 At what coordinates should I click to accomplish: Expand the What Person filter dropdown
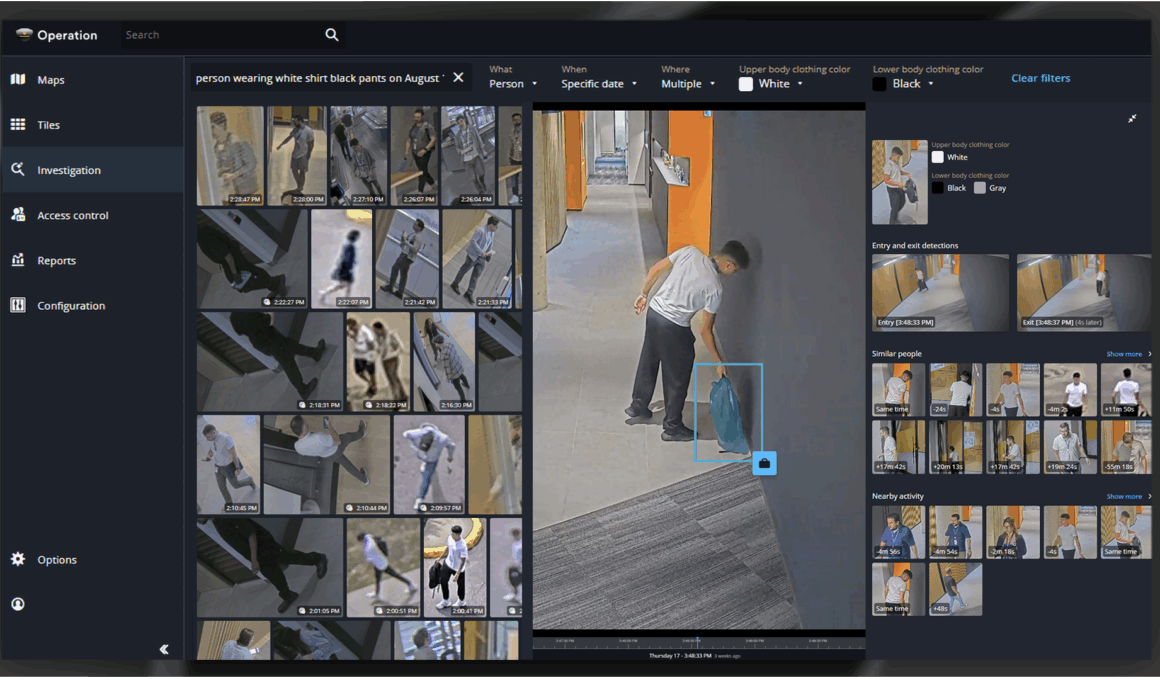tap(513, 84)
